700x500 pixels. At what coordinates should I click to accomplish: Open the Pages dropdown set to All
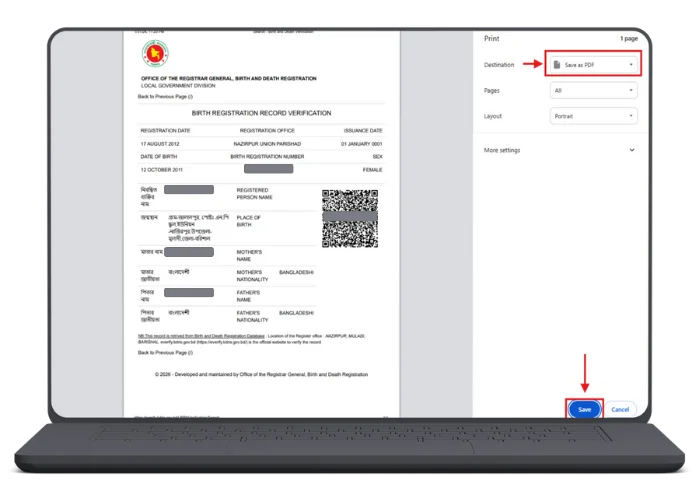coord(592,90)
